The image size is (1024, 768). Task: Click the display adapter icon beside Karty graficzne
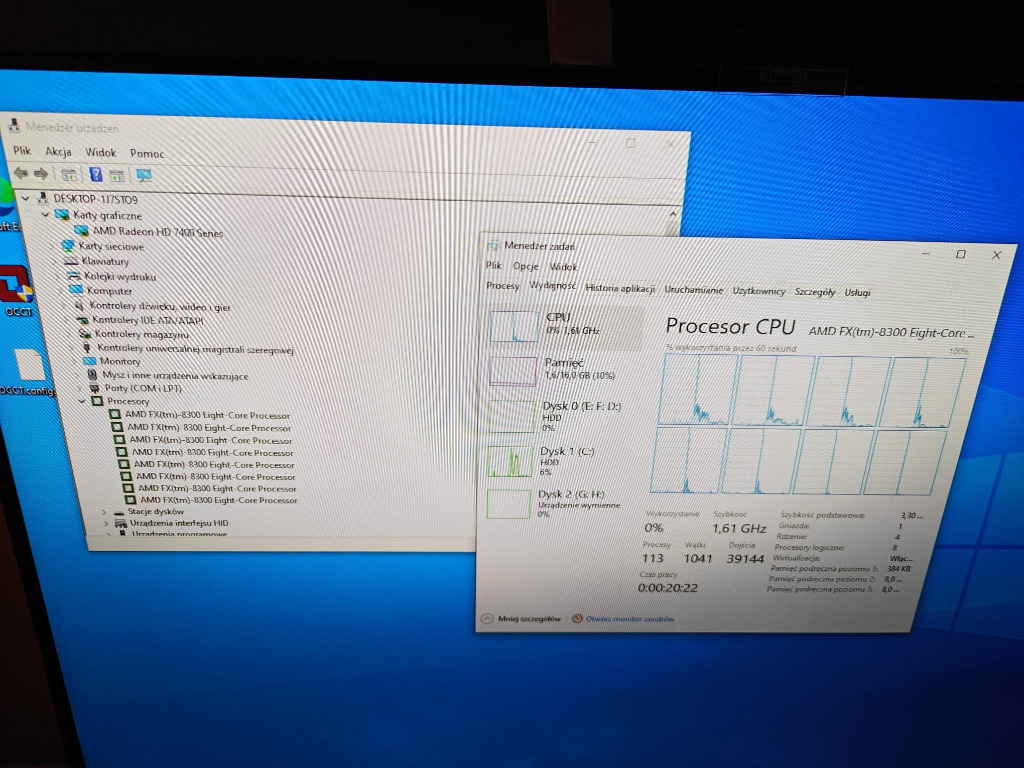click(62, 214)
